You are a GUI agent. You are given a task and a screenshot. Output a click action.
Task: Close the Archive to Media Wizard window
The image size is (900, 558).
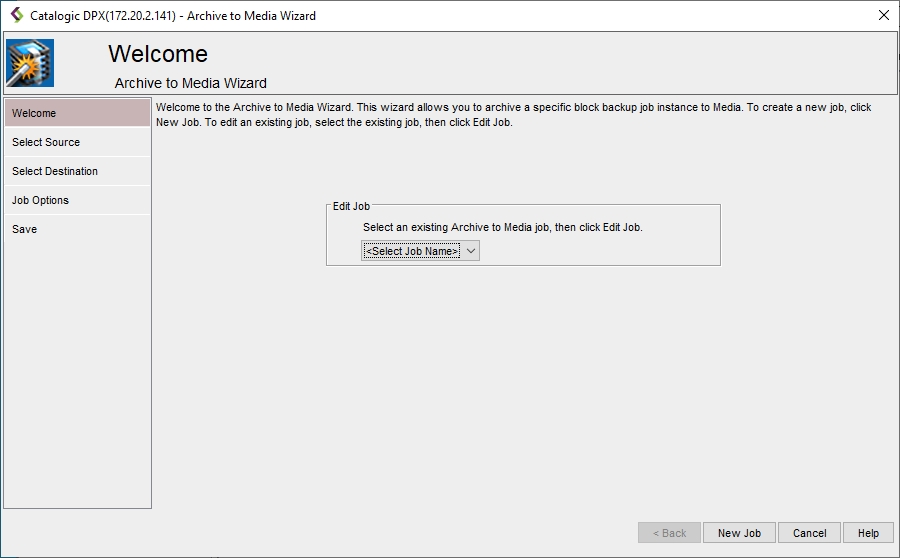coord(883,15)
